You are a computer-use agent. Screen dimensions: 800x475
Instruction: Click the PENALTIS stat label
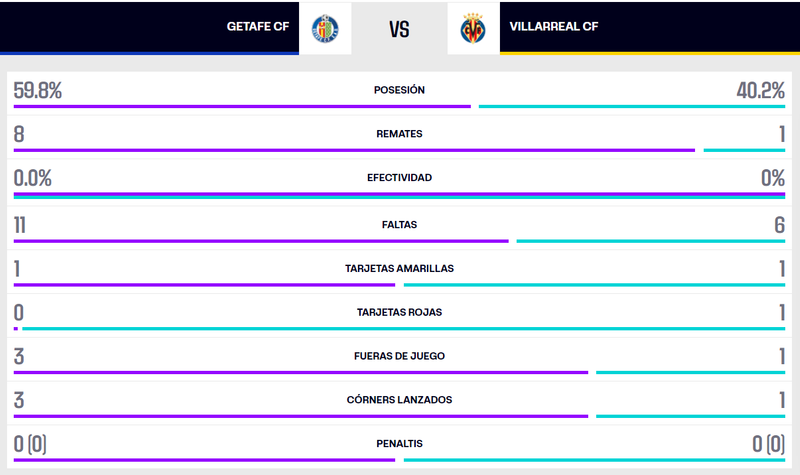point(399,443)
